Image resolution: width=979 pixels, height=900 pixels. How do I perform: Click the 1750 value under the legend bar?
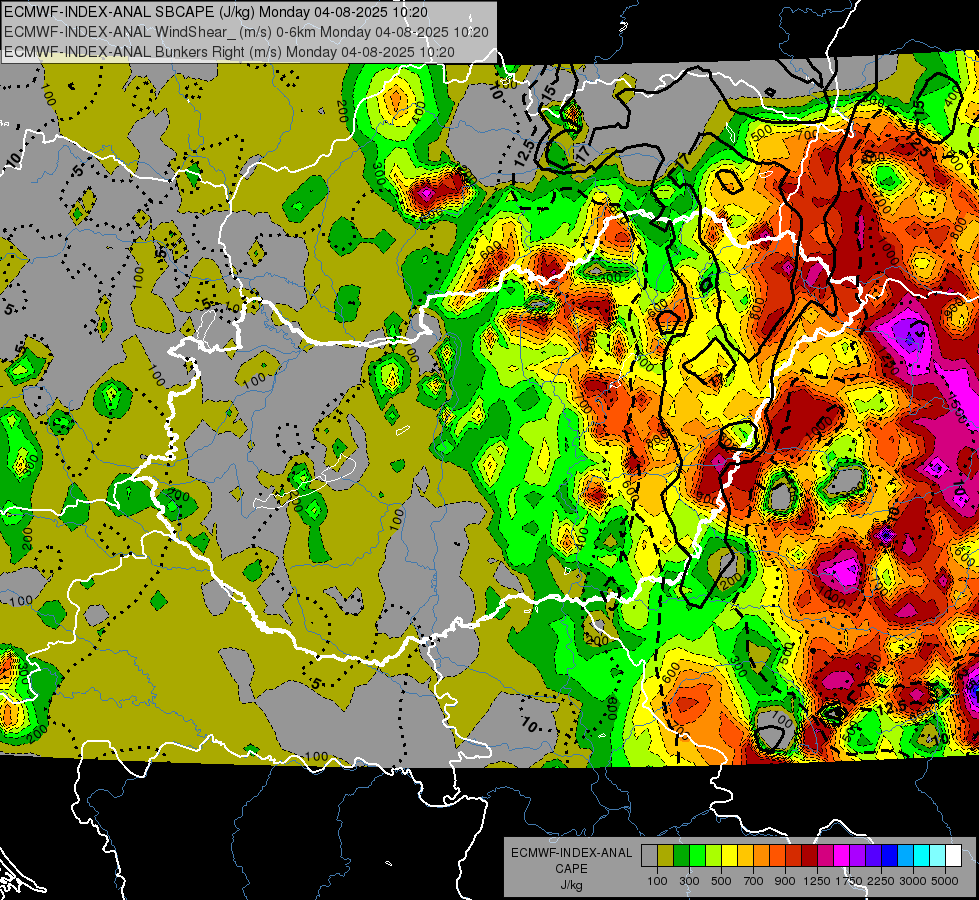click(x=849, y=881)
